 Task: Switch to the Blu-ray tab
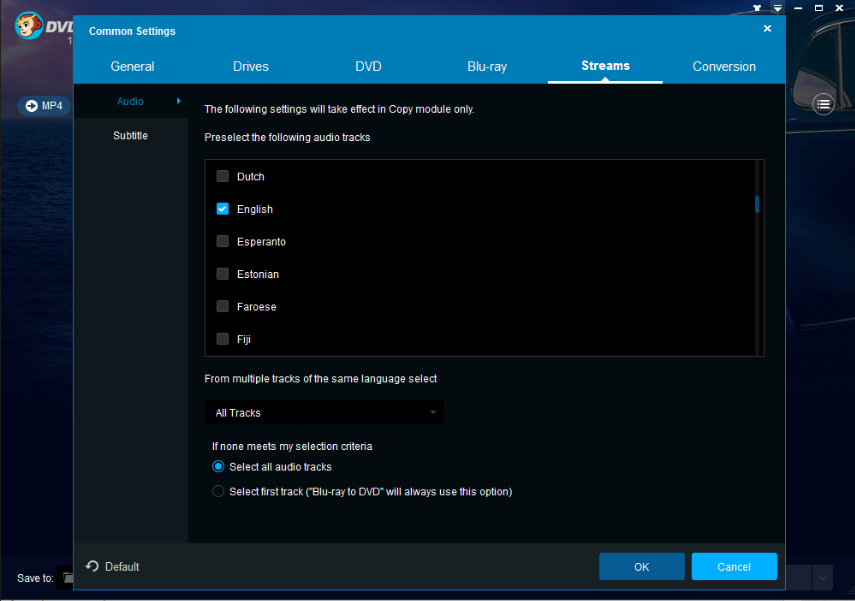pos(487,67)
